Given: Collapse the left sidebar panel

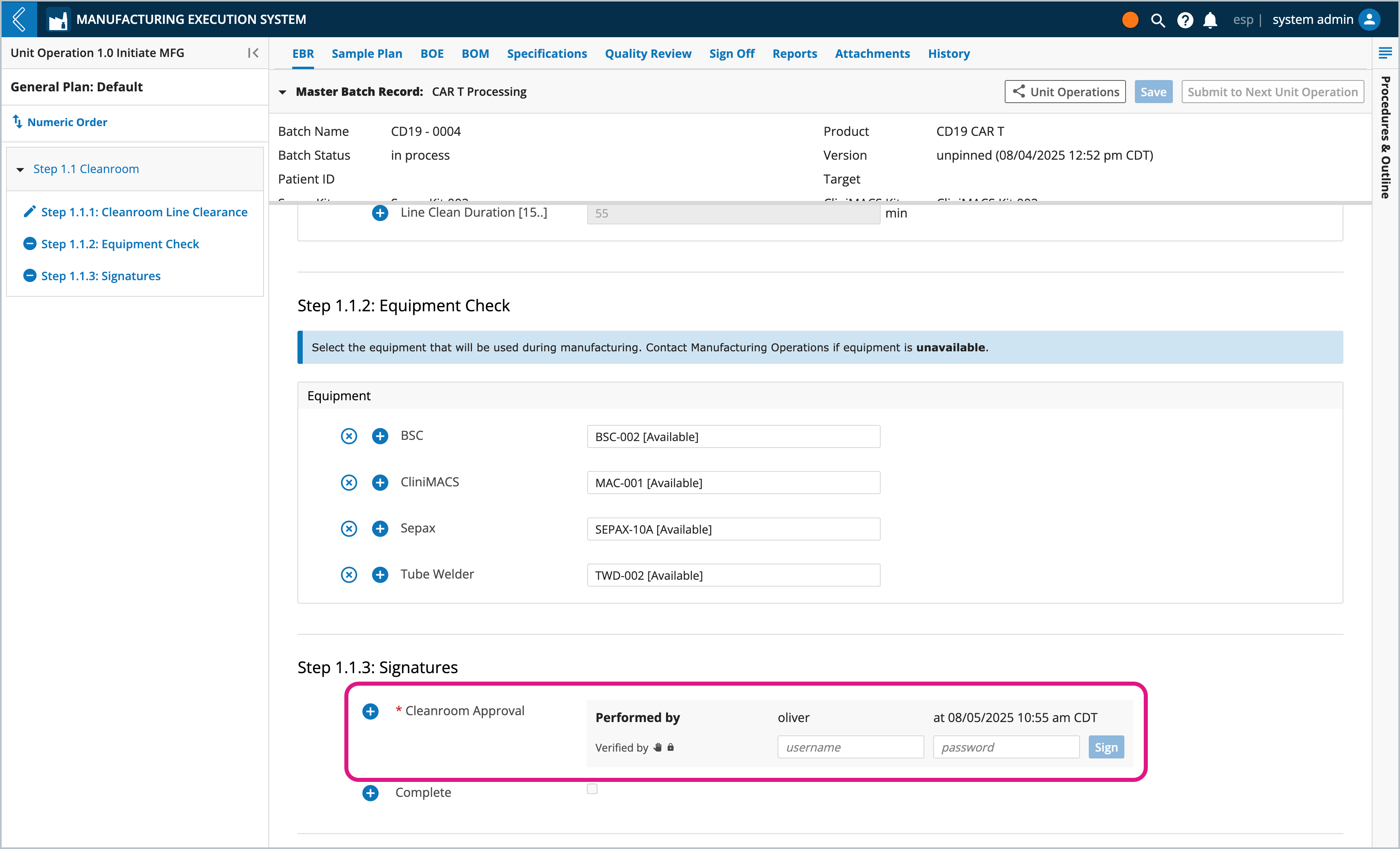Looking at the screenshot, I should (253, 53).
